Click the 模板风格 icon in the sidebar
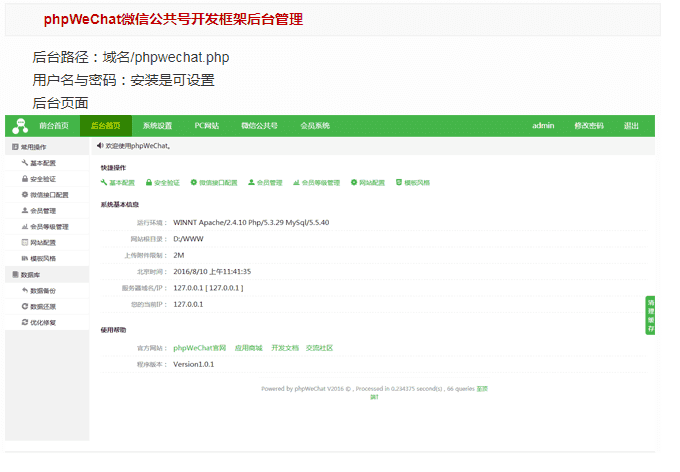 [x=25, y=258]
